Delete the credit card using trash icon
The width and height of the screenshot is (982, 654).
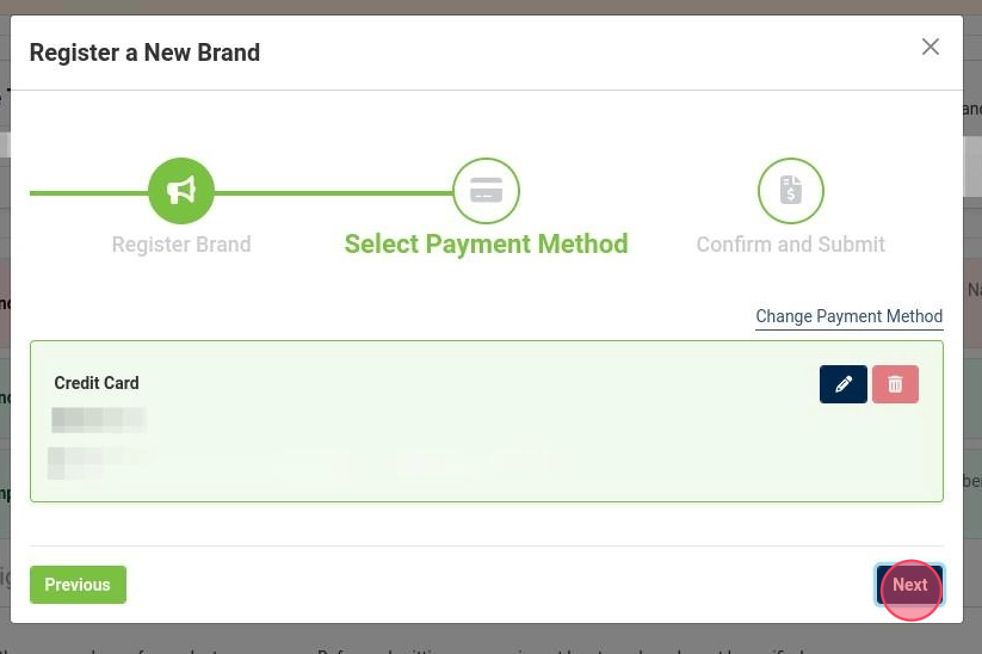tap(895, 384)
